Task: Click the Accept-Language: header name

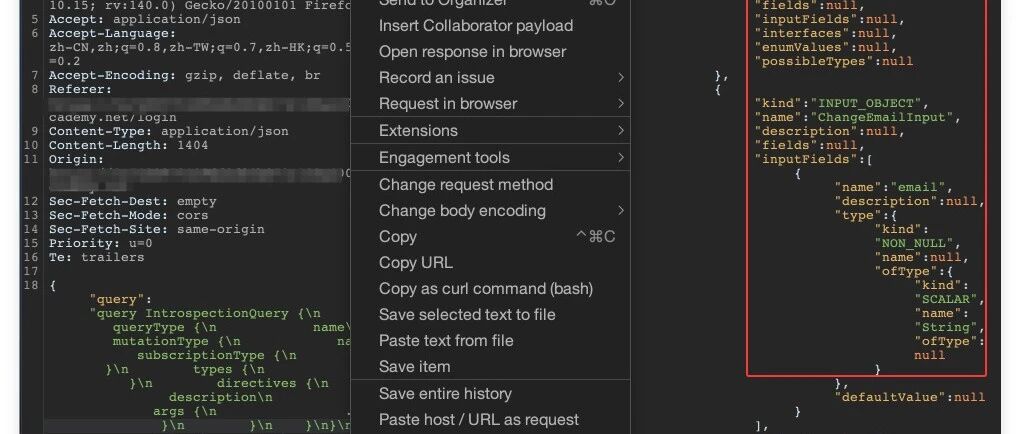Action: pos(113,34)
